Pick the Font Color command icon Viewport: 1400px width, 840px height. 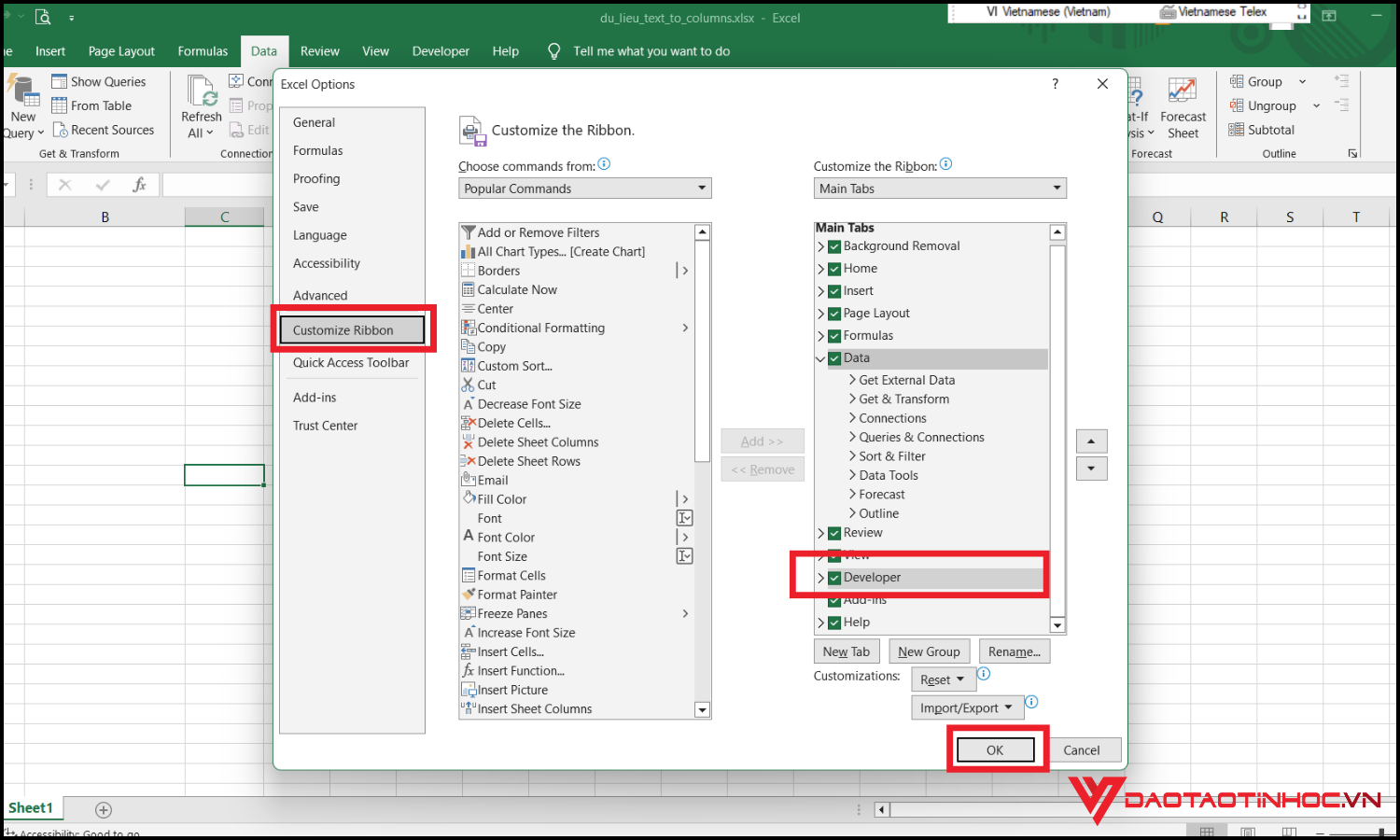[x=469, y=537]
